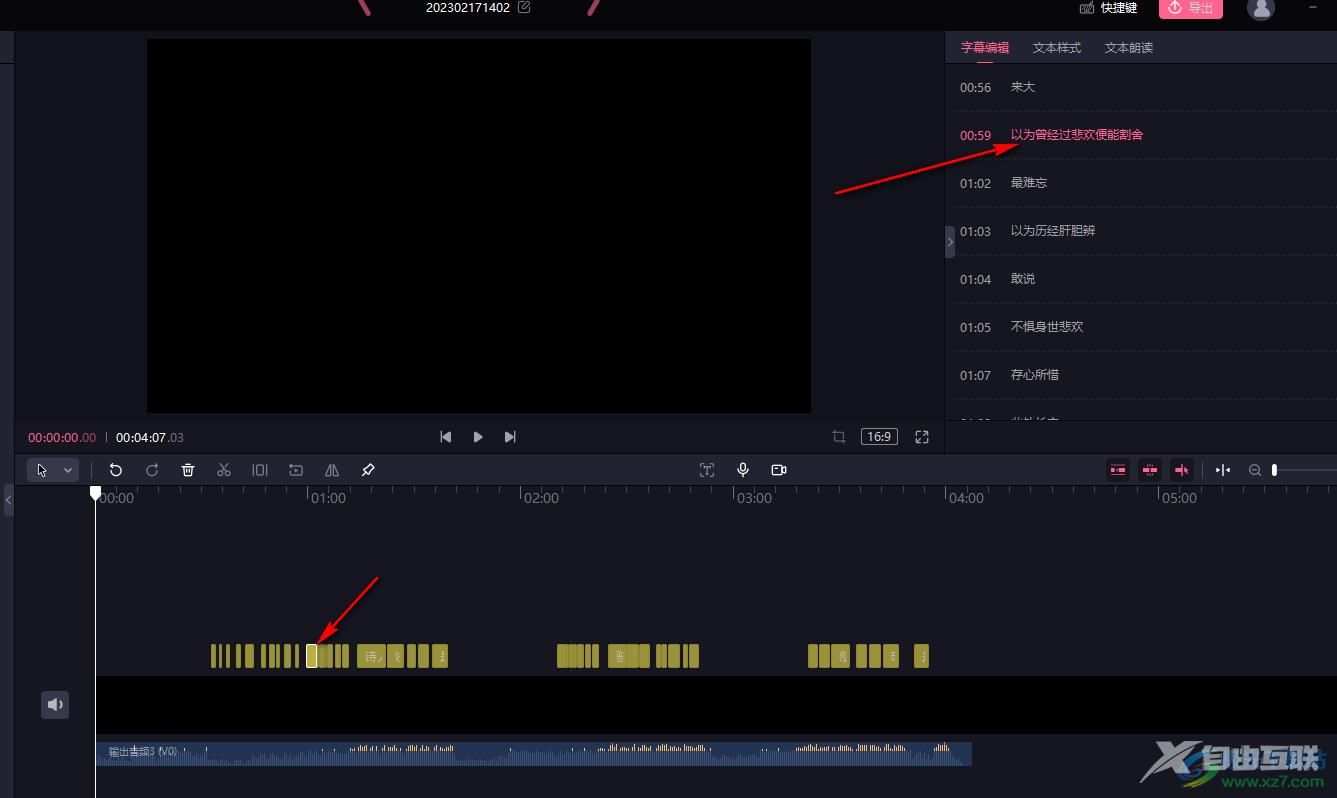
Task: Select subtitle 不惧身世悲欢
Action: (1047, 327)
